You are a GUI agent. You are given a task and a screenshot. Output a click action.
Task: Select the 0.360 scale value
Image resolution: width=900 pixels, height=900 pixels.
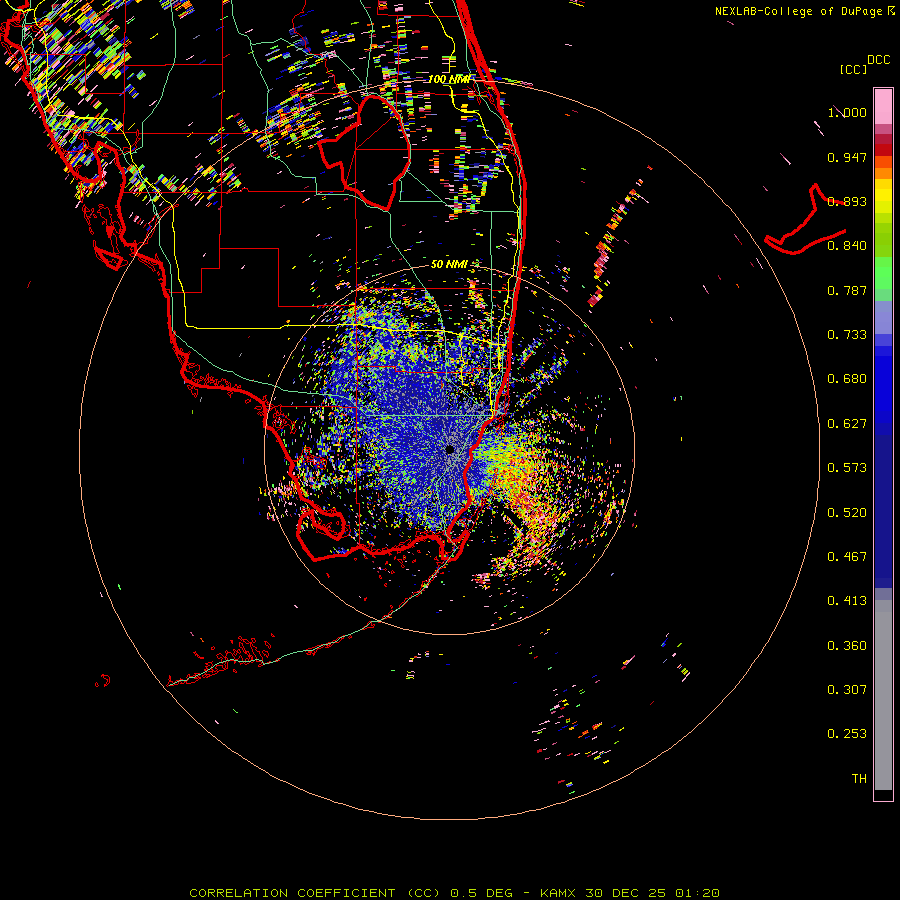click(847, 646)
